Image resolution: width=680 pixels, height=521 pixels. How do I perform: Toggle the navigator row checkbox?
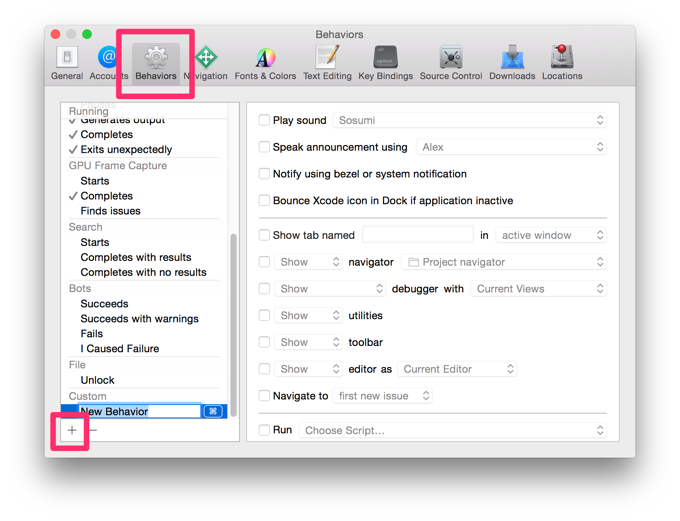[264, 262]
